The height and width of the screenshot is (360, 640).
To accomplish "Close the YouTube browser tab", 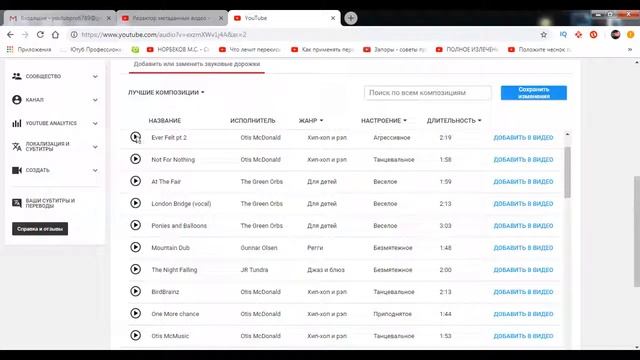I will tap(333, 18).
